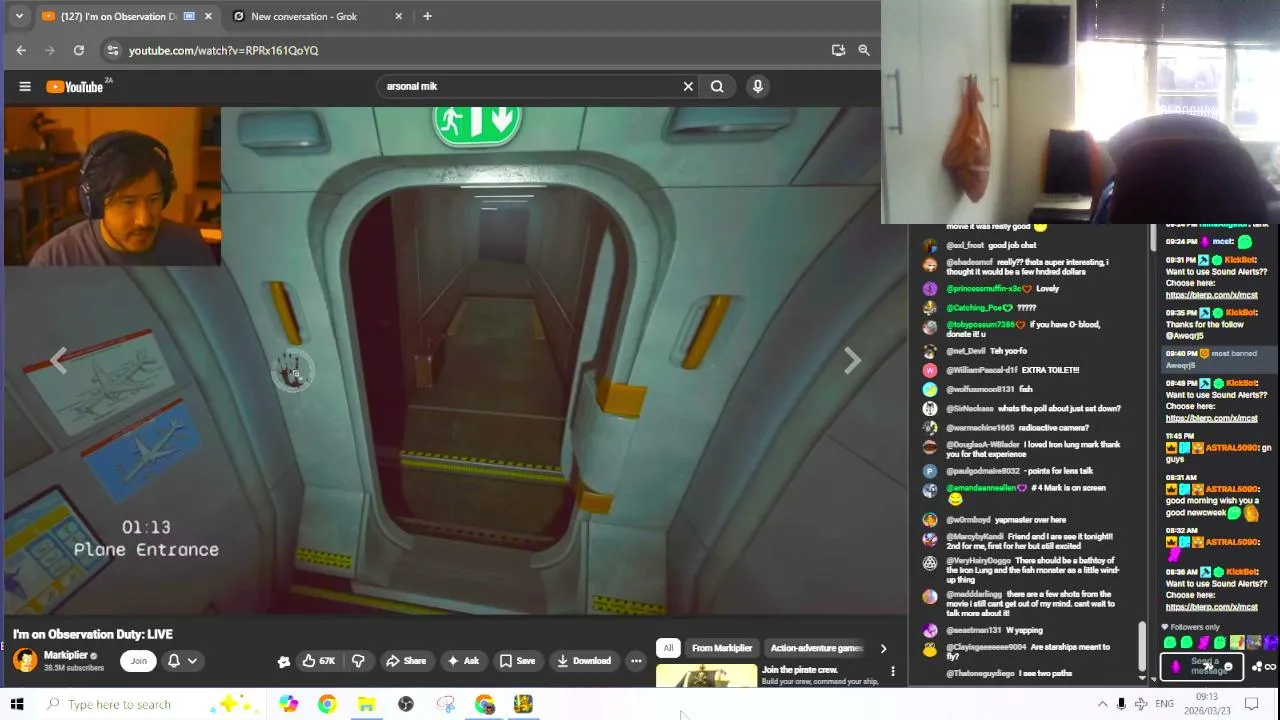Join the Markiplier channel membership
This screenshot has width=1280, height=720.
tap(138, 661)
